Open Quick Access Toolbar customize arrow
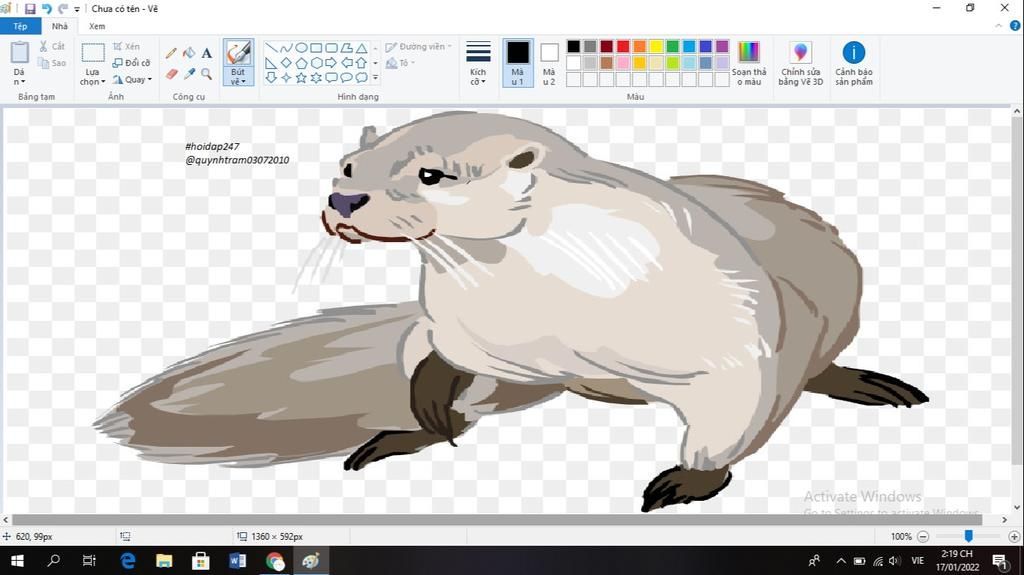 (77, 9)
